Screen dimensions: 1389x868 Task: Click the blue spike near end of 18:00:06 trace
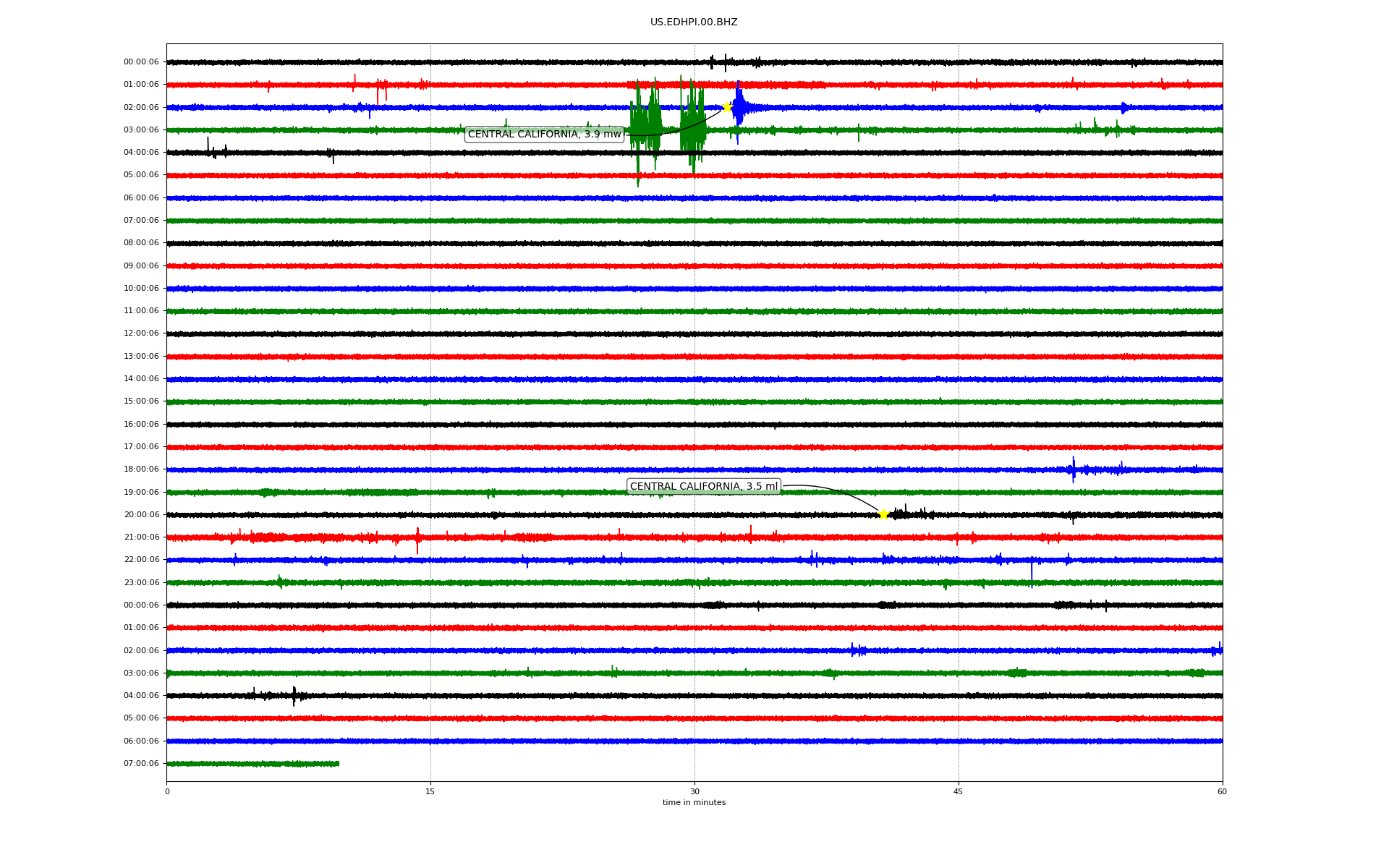pos(1073,469)
